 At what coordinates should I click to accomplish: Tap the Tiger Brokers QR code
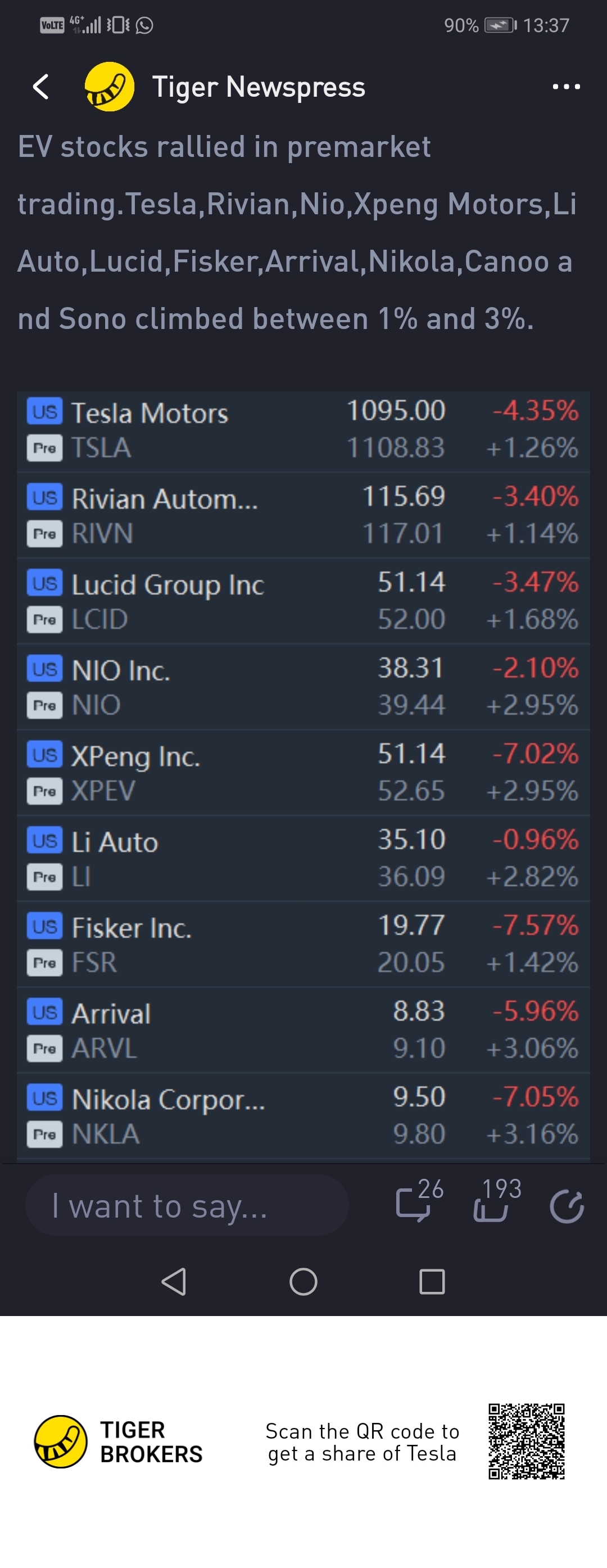[526, 1441]
